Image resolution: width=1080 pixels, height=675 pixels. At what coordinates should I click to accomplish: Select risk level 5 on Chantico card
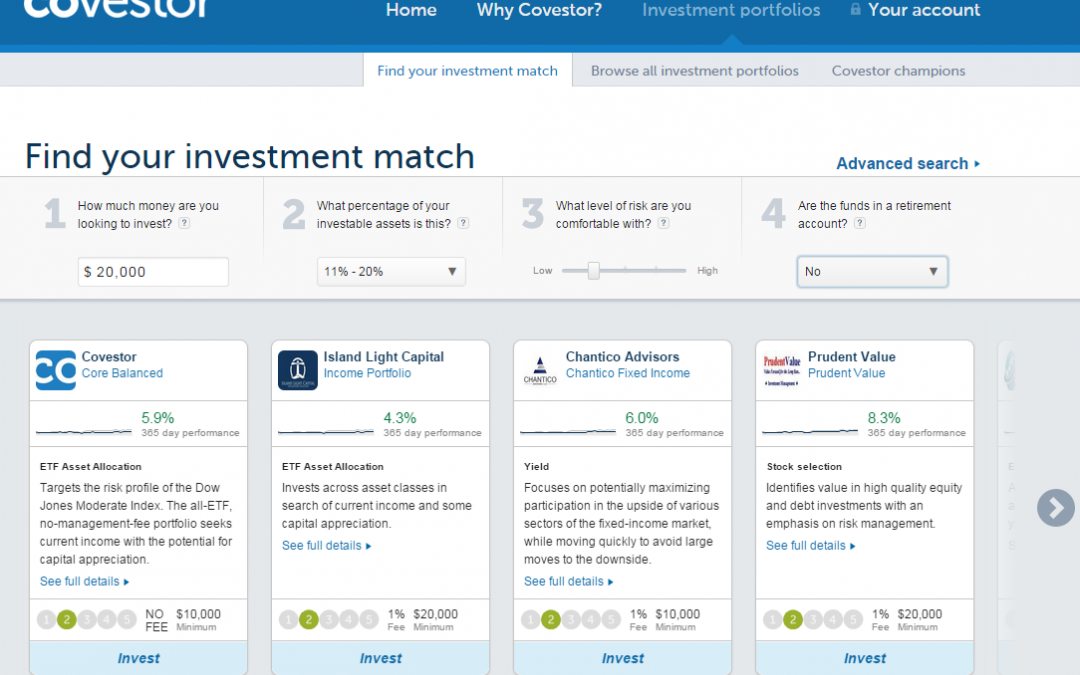(x=611, y=620)
